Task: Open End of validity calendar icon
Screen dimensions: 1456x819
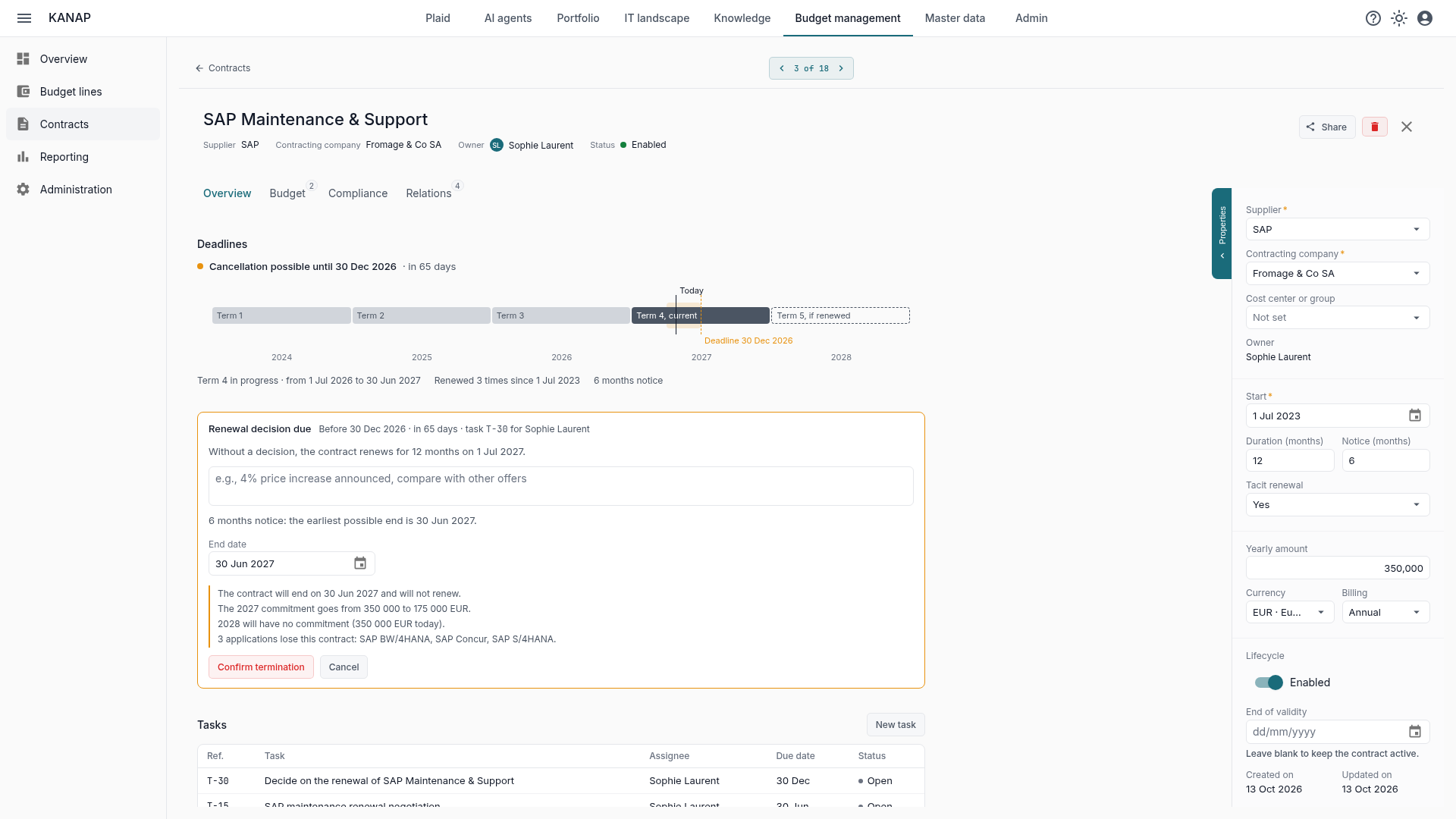Action: [1415, 732]
